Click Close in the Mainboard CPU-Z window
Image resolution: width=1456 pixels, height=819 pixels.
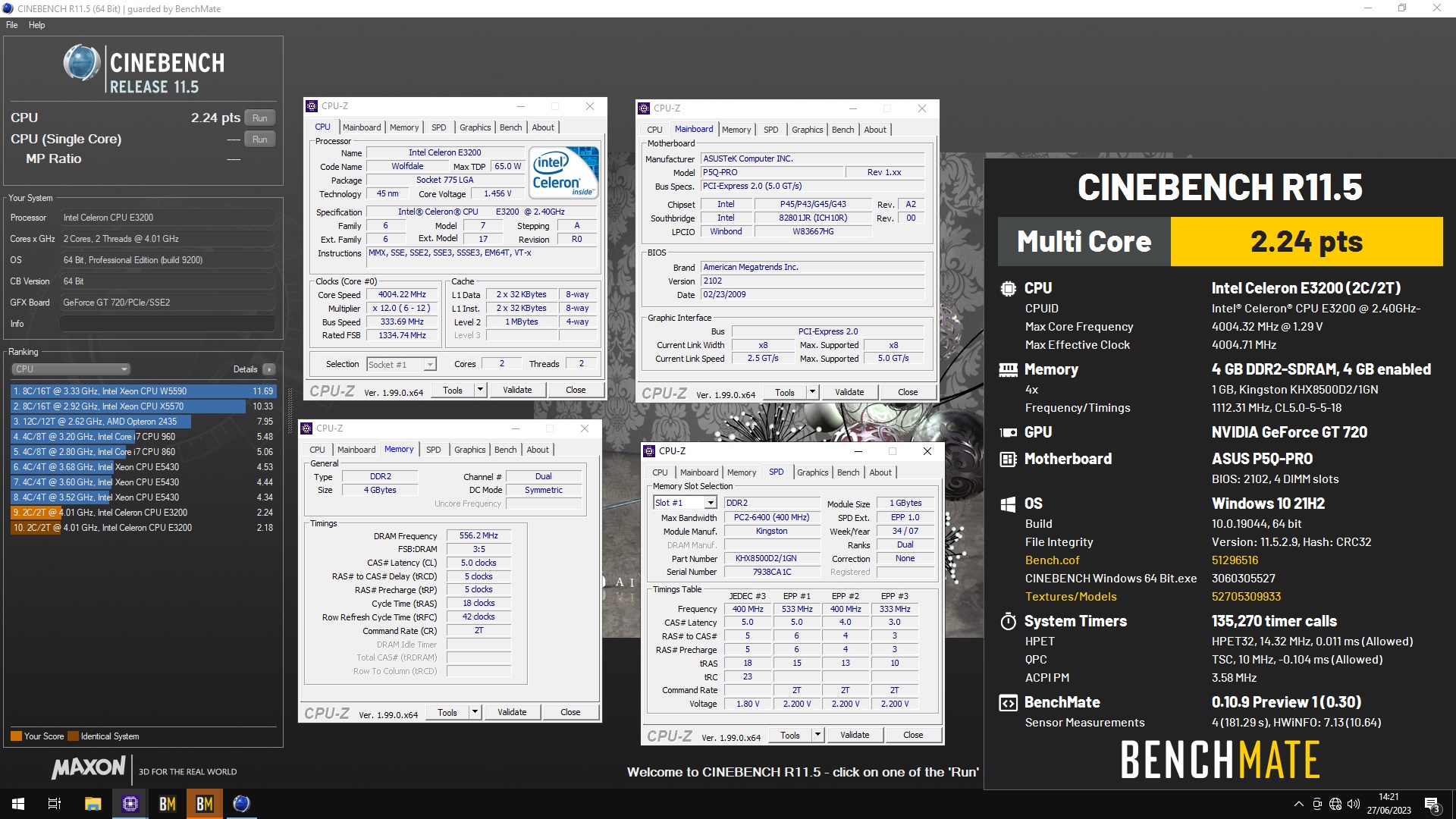click(908, 392)
